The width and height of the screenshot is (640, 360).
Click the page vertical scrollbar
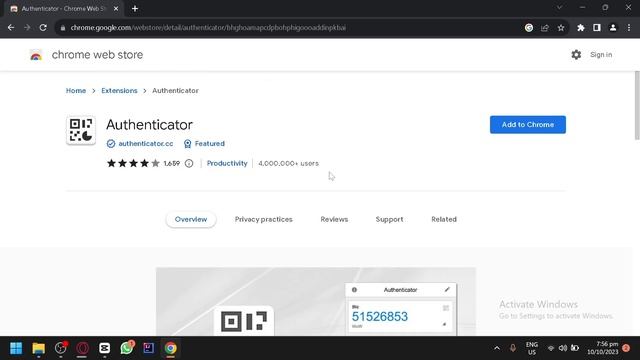tap(637, 105)
